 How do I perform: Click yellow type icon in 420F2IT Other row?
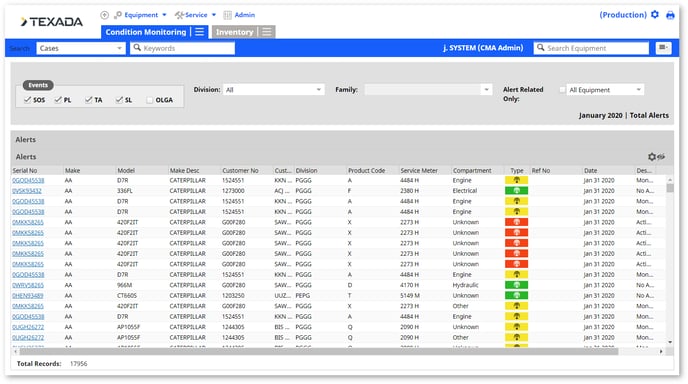pos(516,306)
